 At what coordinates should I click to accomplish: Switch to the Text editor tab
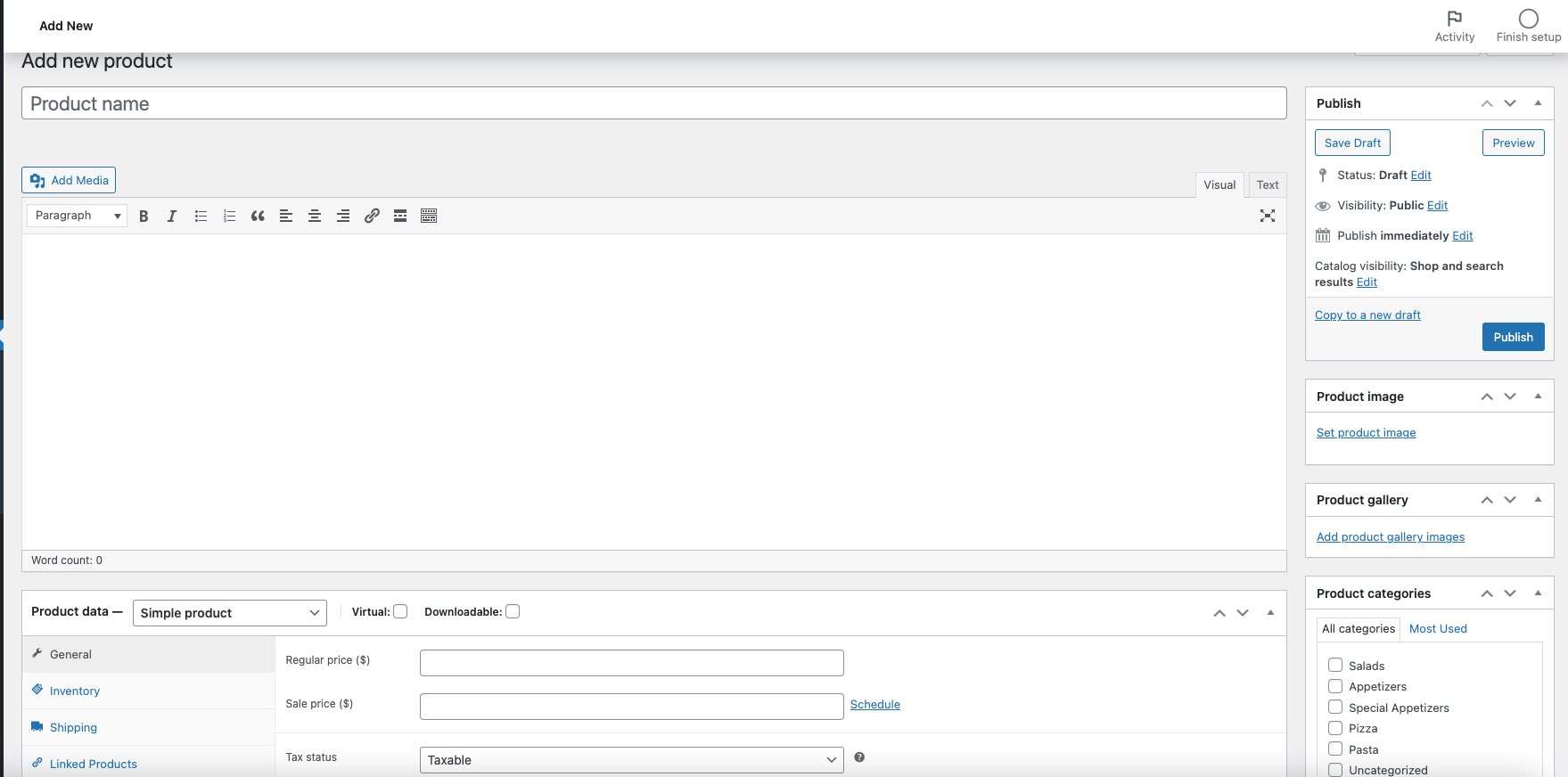(1268, 184)
